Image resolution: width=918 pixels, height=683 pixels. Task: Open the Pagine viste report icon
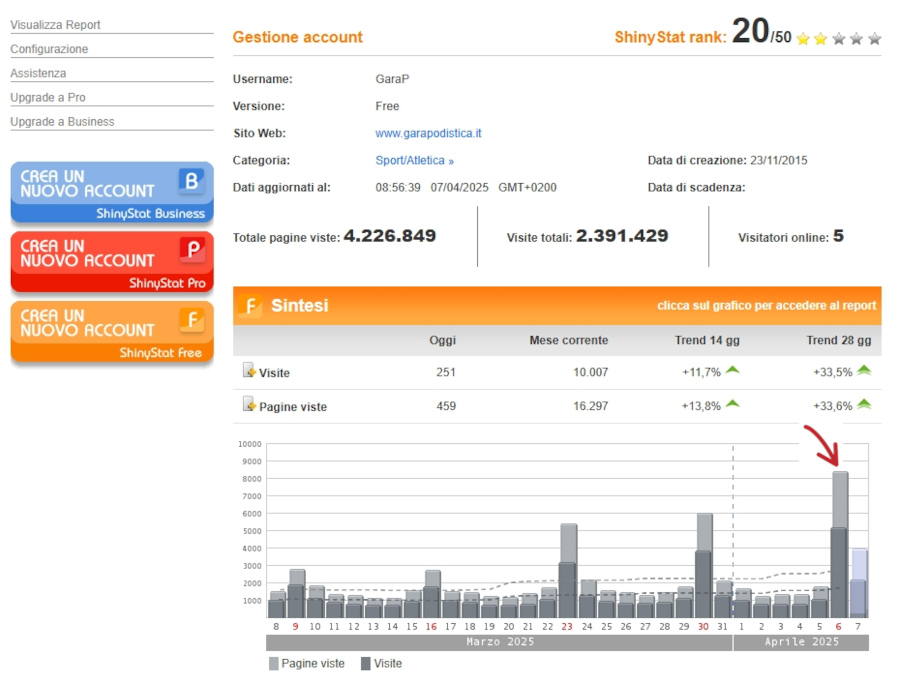[x=249, y=404]
